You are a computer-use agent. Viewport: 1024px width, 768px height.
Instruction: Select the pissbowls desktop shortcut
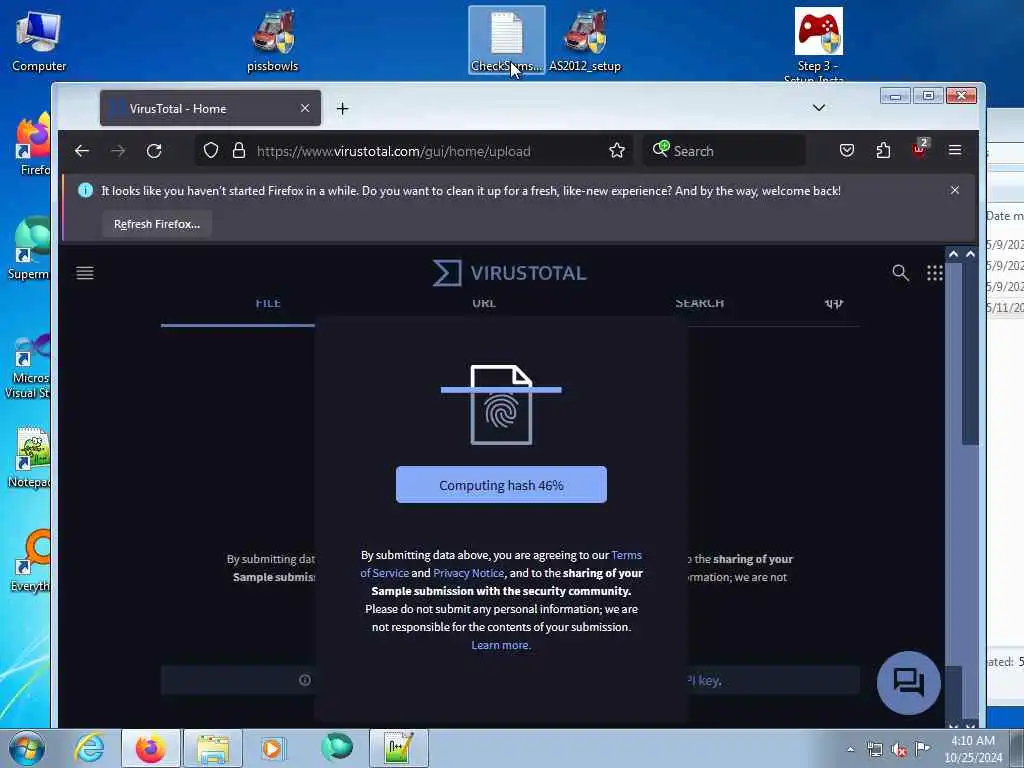point(272,40)
